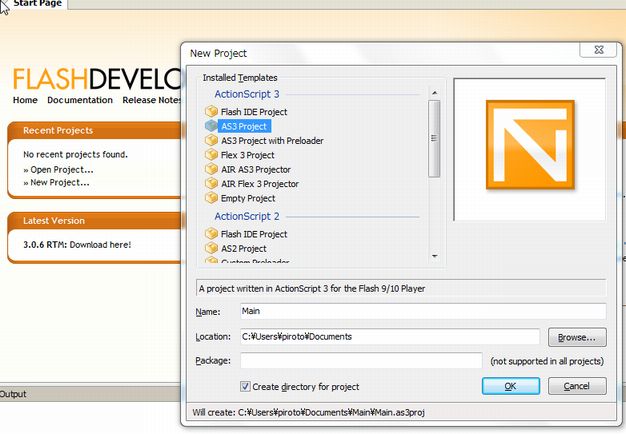Click the ActionScript 3 group header

247,94
